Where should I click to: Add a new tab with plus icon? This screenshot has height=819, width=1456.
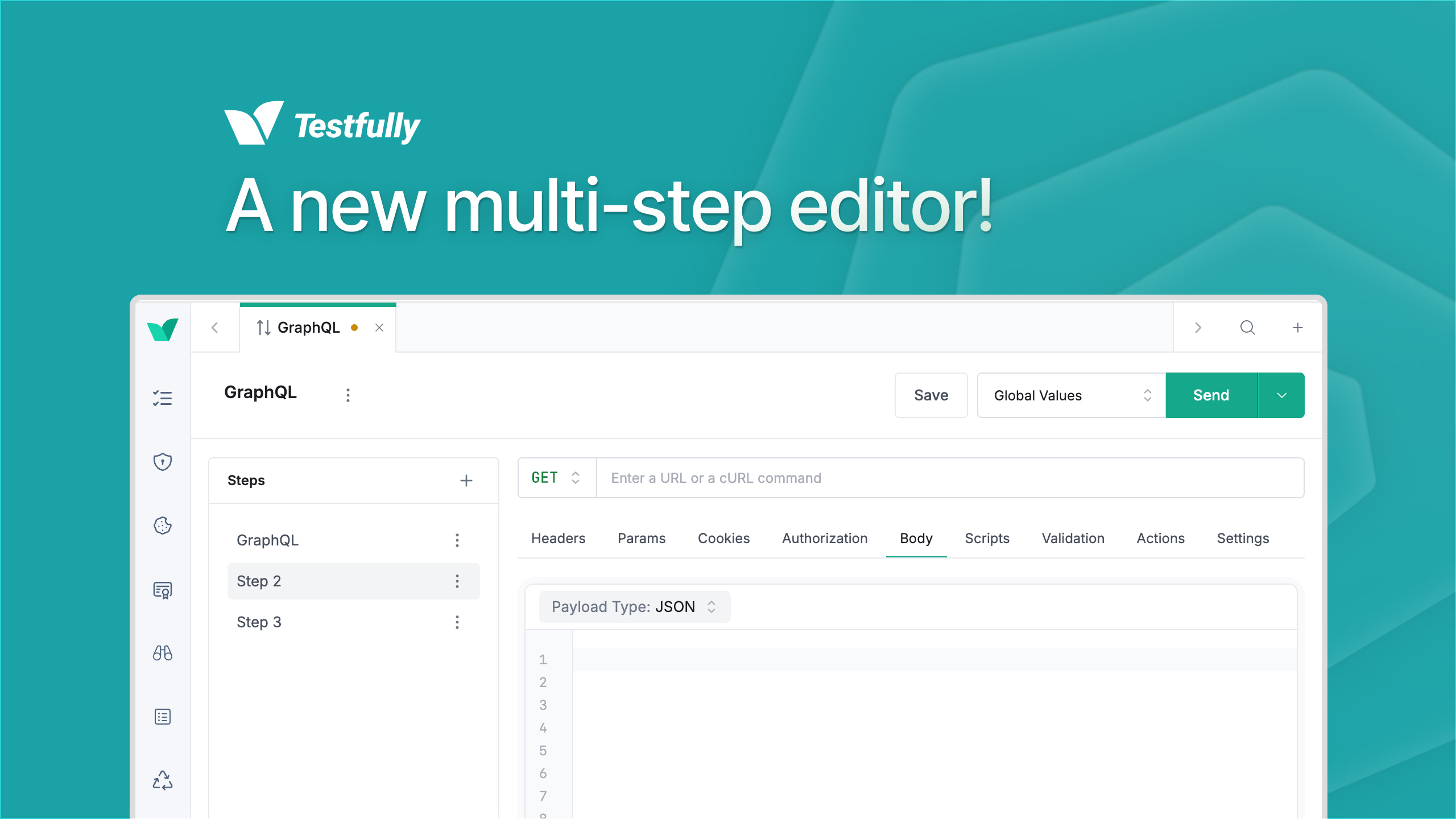[x=1298, y=328]
